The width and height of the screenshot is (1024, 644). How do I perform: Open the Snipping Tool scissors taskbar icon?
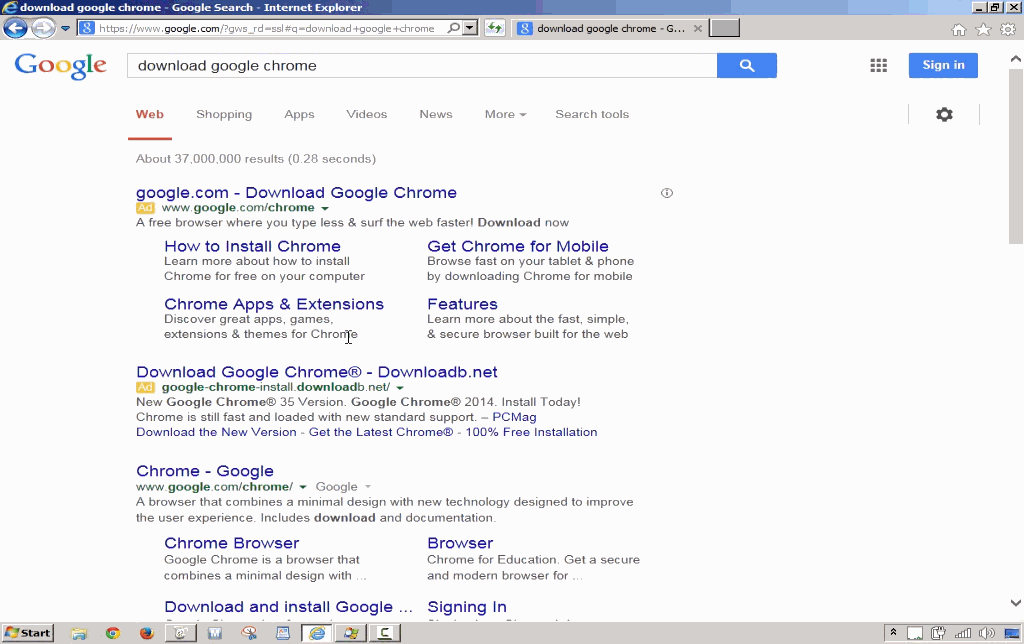tap(249, 633)
